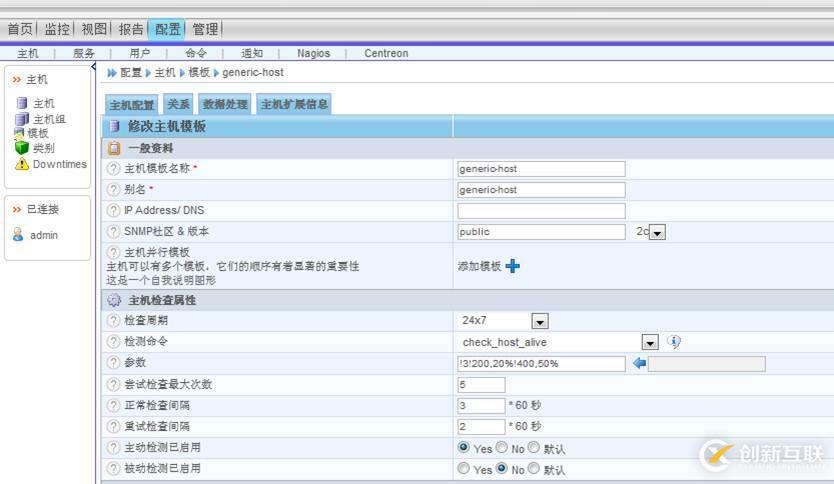Click the 一般资料 section icon
Image resolution: width=834 pixels, height=484 pixels.
[x=114, y=148]
